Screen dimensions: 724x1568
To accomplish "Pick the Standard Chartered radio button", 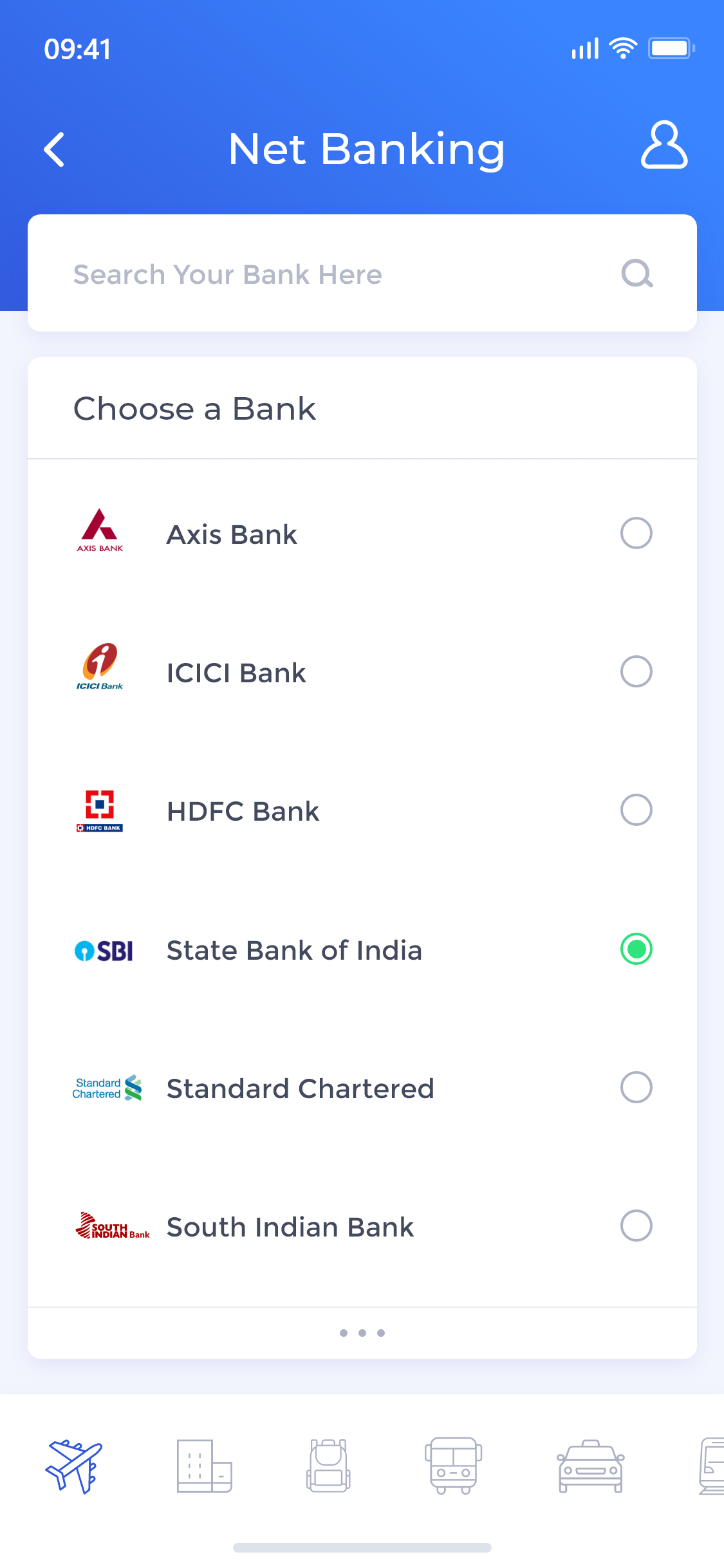I will point(636,1087).
